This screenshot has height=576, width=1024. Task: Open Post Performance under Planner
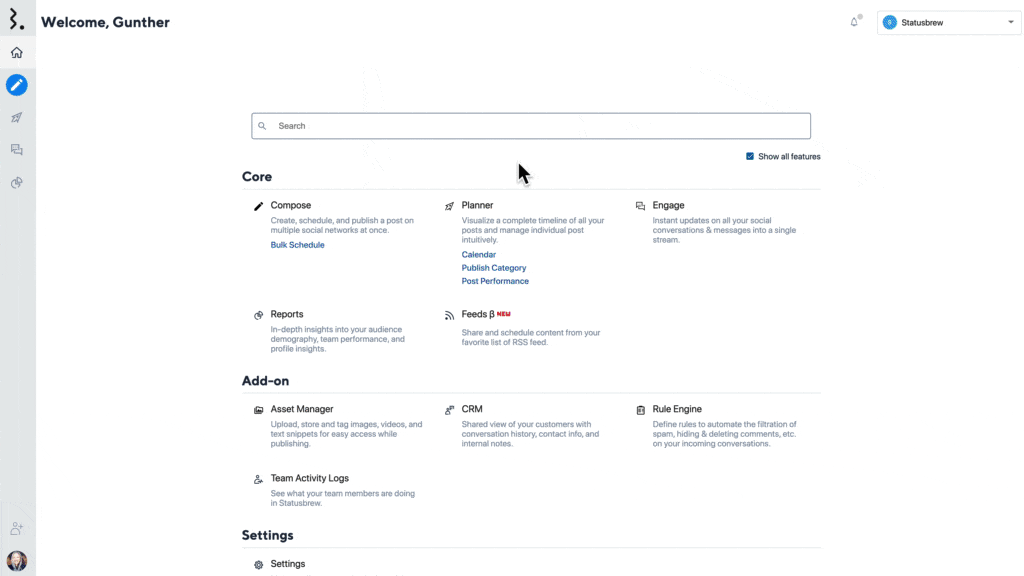(495, 281)
